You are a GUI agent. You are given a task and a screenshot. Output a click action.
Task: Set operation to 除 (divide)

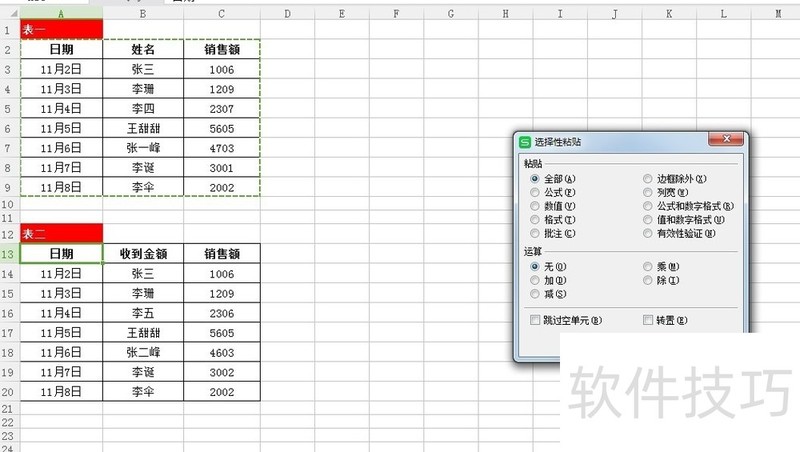pos(649,281)
